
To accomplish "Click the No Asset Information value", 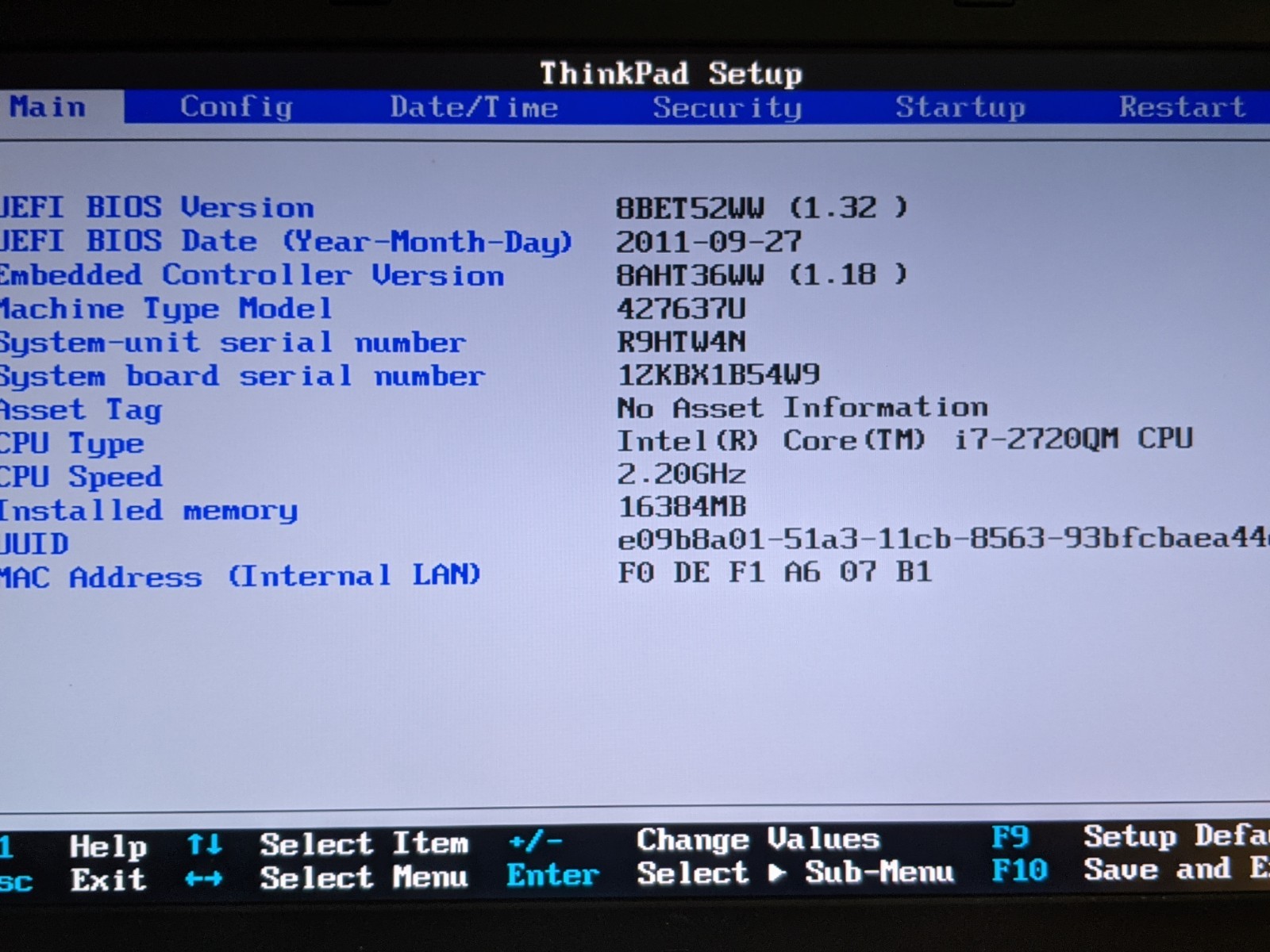I will click(802, 408).
